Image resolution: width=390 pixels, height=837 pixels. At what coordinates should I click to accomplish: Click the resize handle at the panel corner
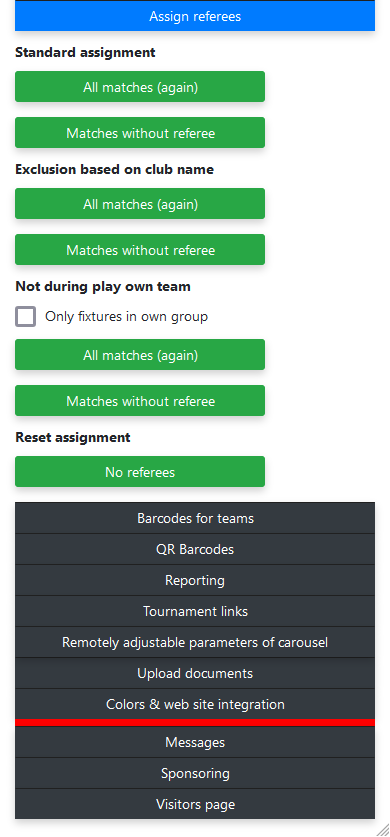coord(383,830)
